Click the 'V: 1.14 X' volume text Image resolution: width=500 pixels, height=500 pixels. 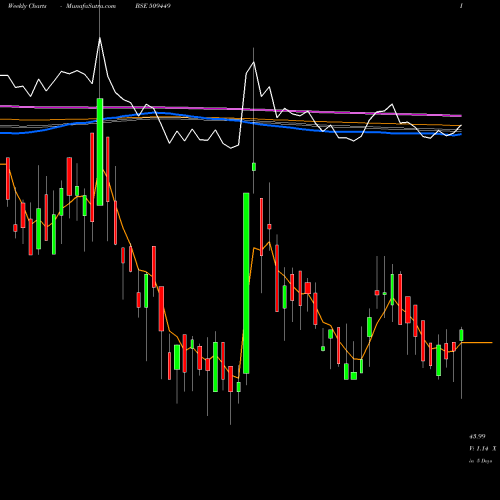point(482,449)
